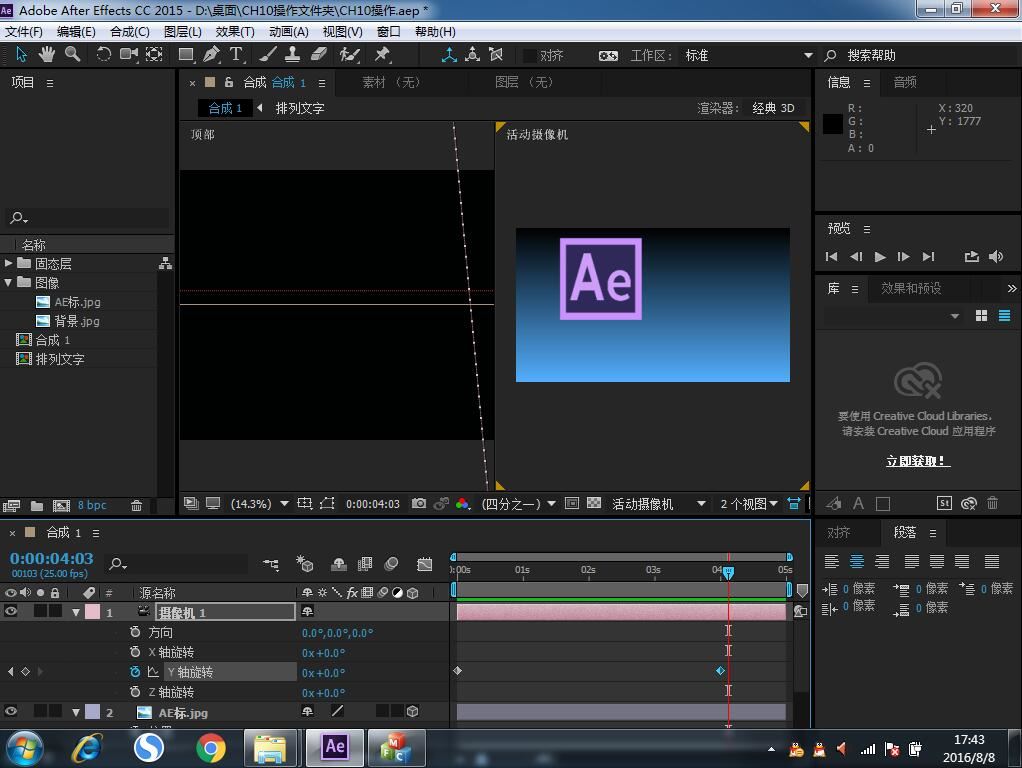Click the new composition icon in Project panel

[61, 505]
